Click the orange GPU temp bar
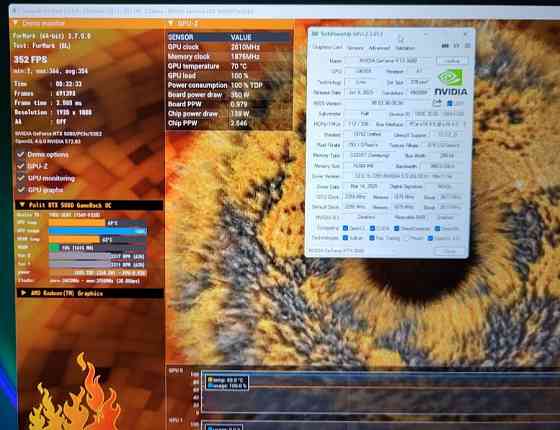This screenshot has width=560, height=430. pyautogui.click(x=77, y=223)
